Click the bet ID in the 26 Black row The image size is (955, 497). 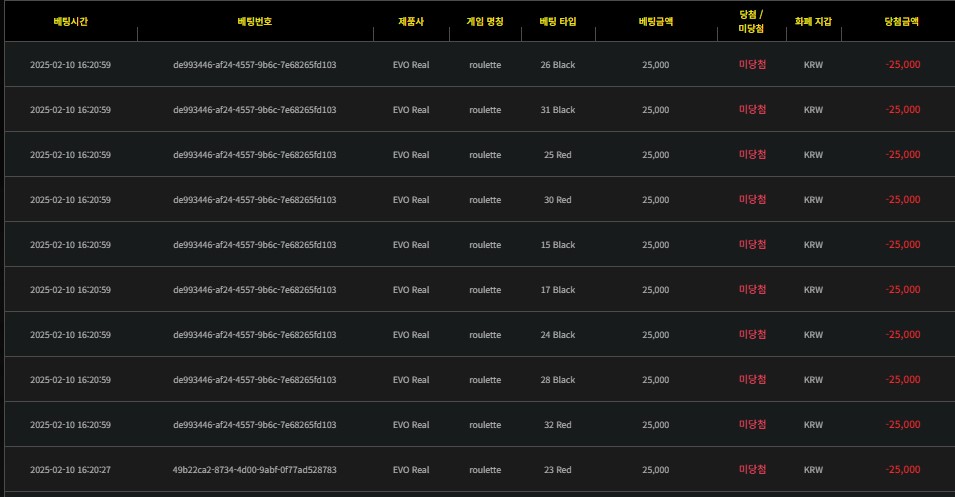(255, 65)
